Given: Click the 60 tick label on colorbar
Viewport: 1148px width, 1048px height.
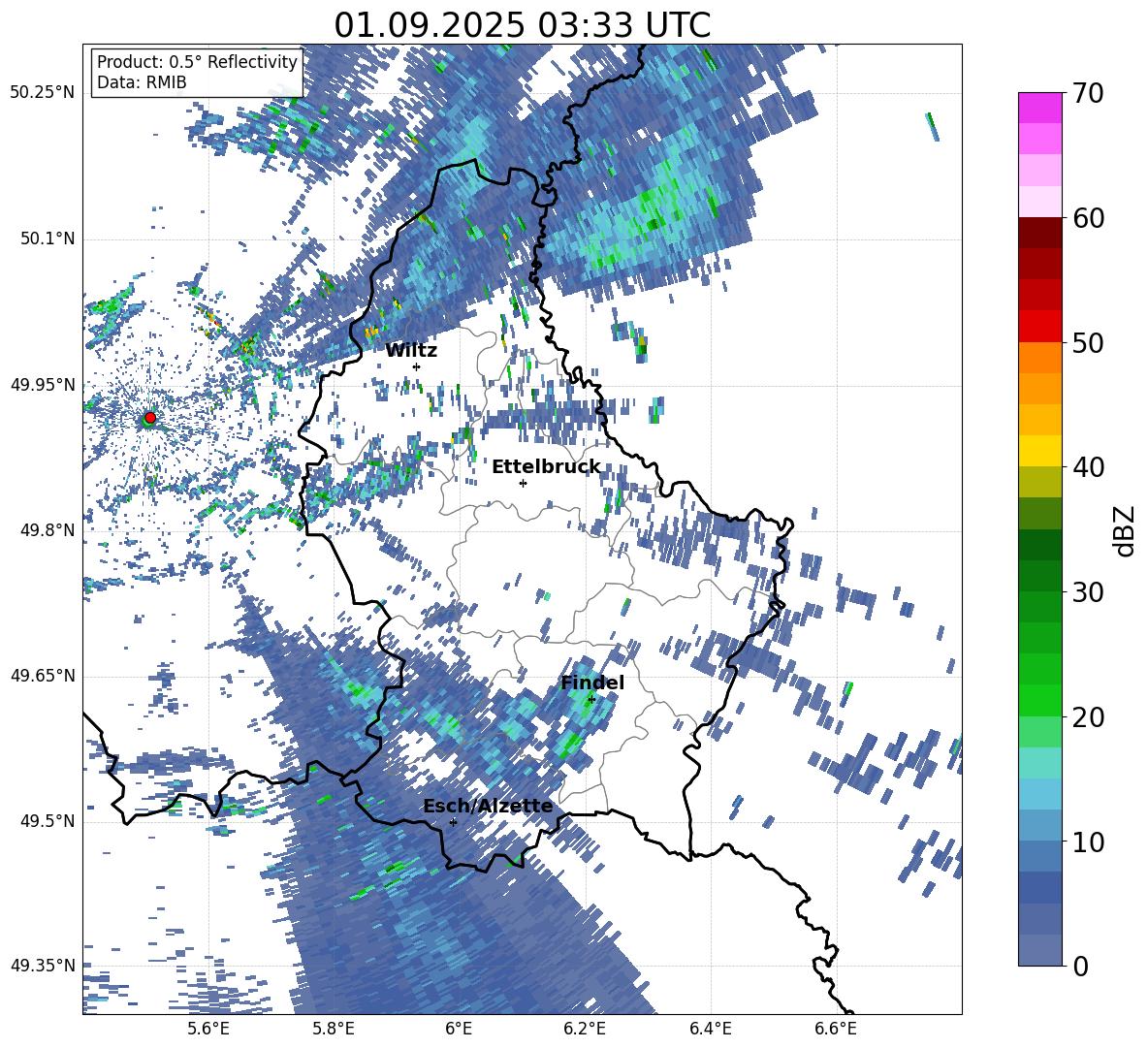Looking at the screenshot, I should coord(1087,218).
